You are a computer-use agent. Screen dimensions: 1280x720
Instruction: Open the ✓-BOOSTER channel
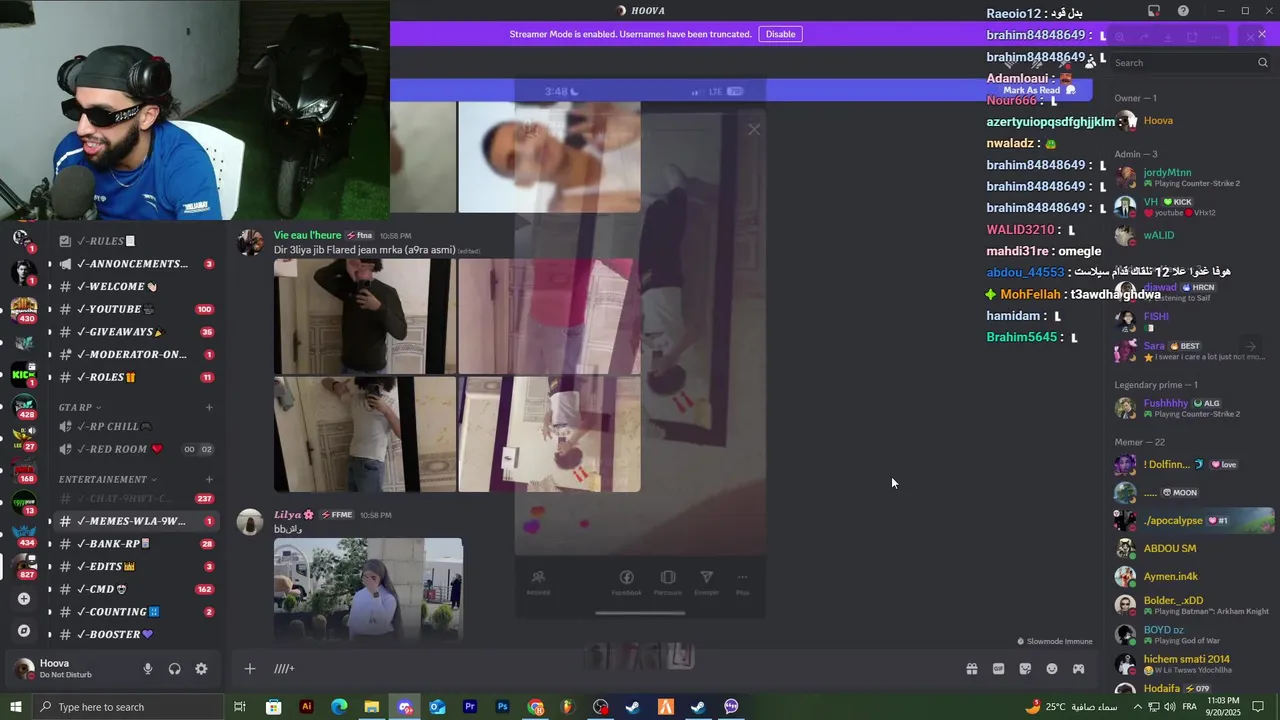tap(137, 635)
